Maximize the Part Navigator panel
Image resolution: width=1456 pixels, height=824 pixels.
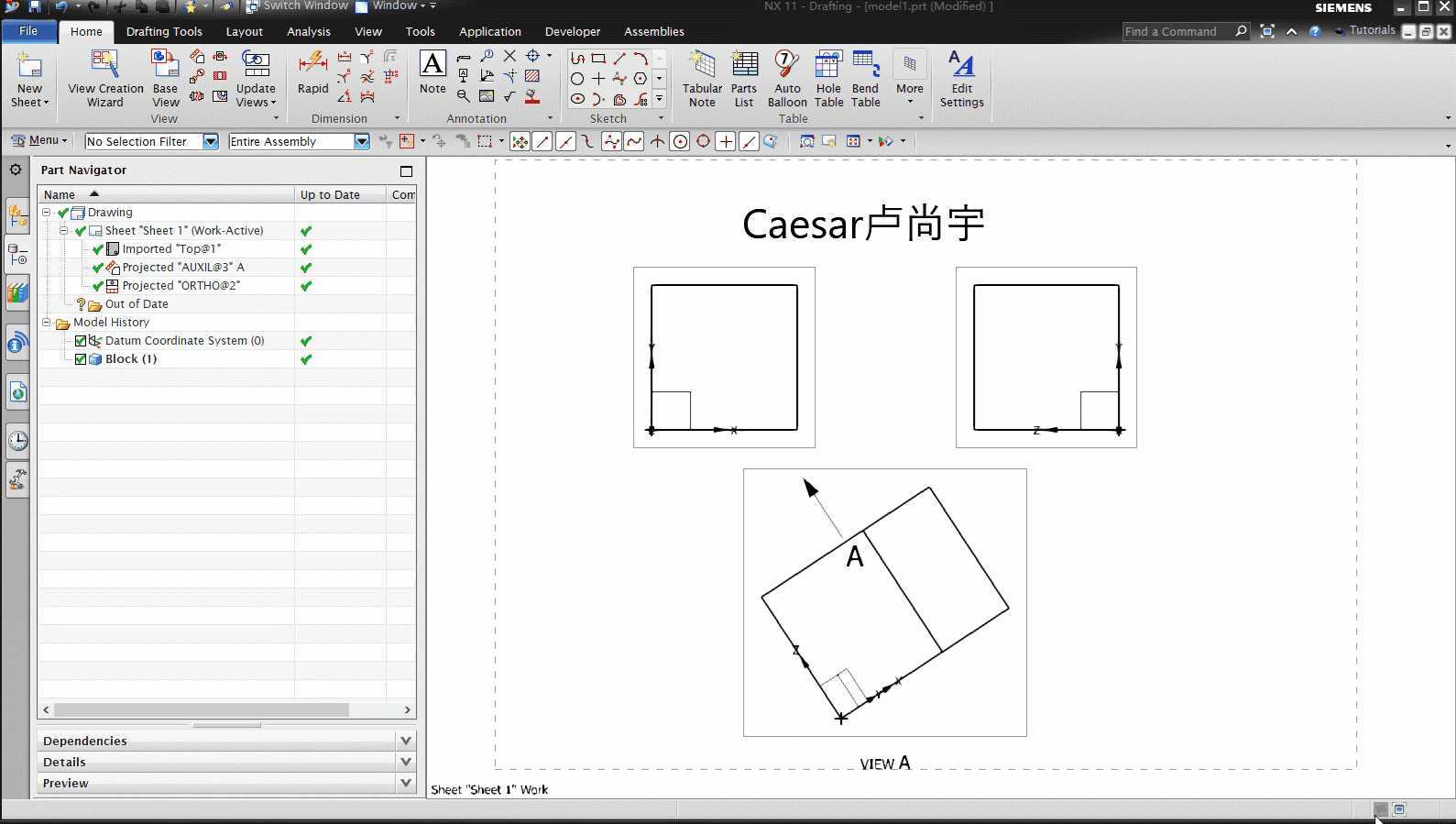point(407,170)
